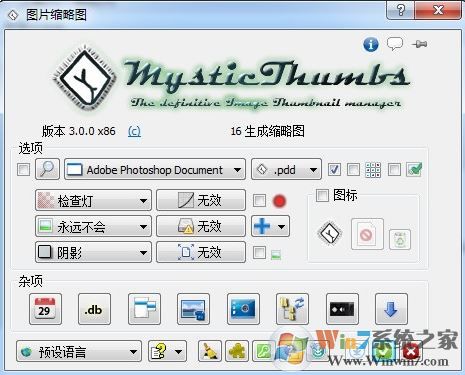Click the blue down arrow button

click(x=391, y=309)
